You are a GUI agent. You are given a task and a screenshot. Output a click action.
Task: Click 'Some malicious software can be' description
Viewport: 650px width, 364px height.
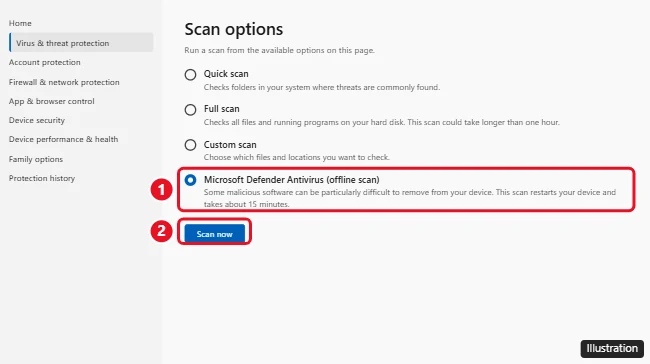pos(410,198)
